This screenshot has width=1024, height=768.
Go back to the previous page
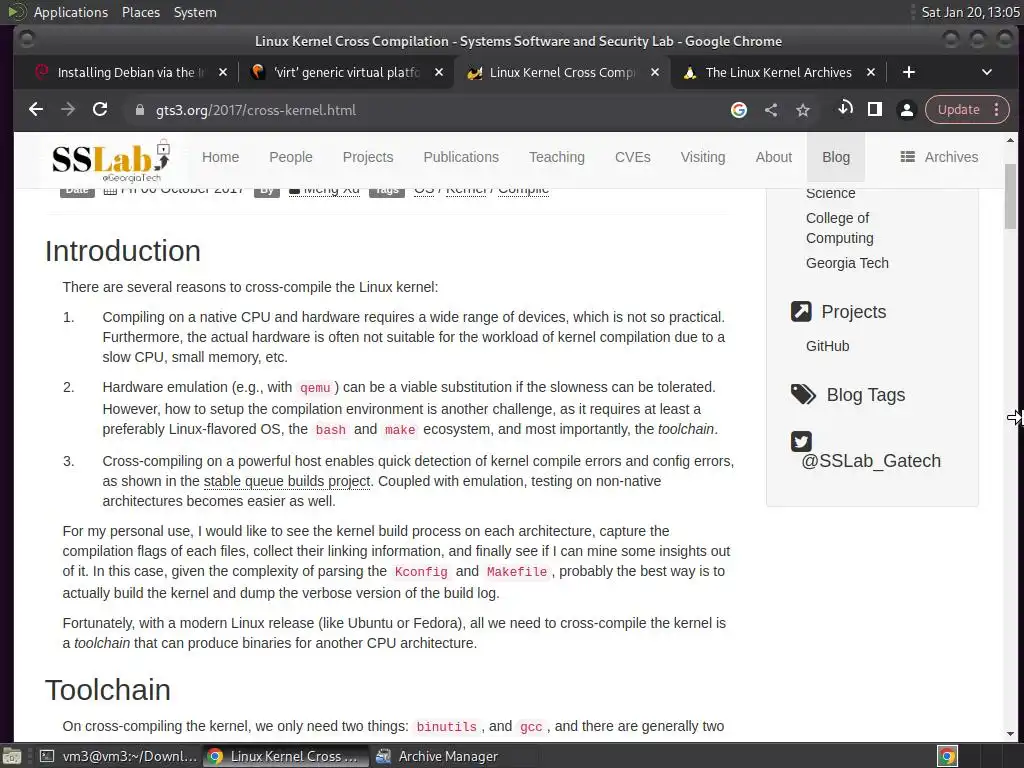36,110
